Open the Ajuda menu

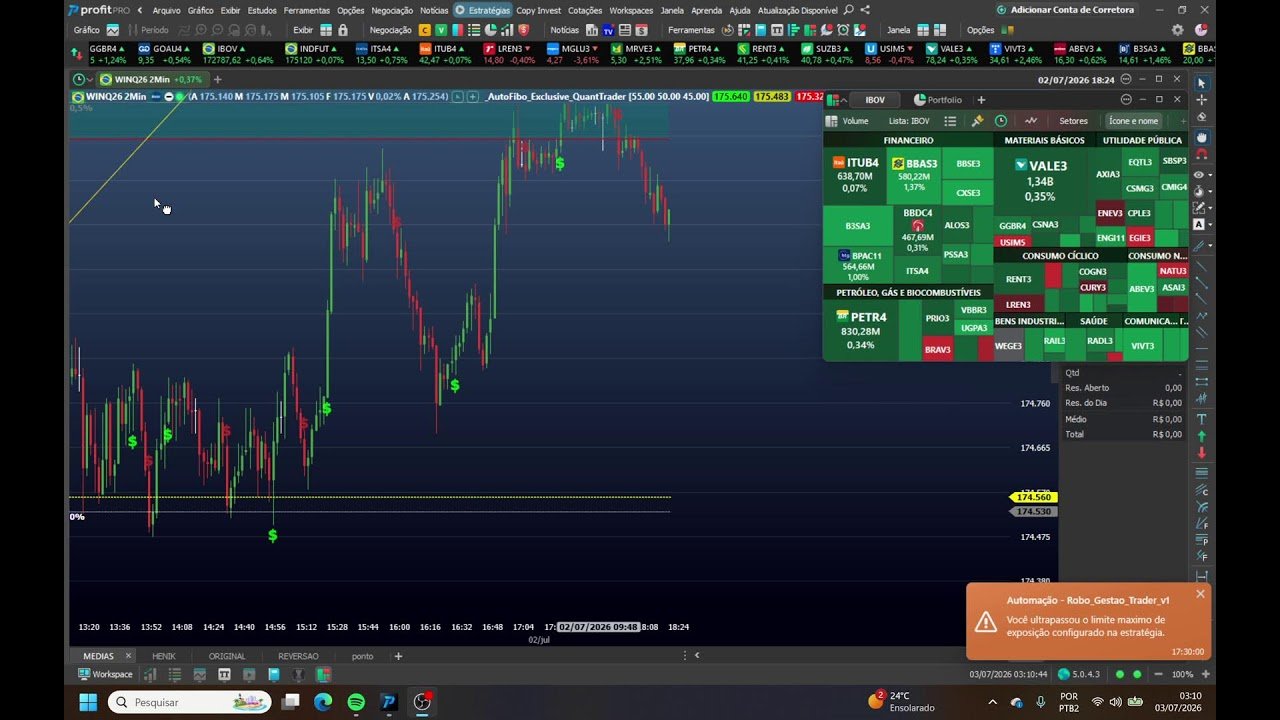coord(740,10)
